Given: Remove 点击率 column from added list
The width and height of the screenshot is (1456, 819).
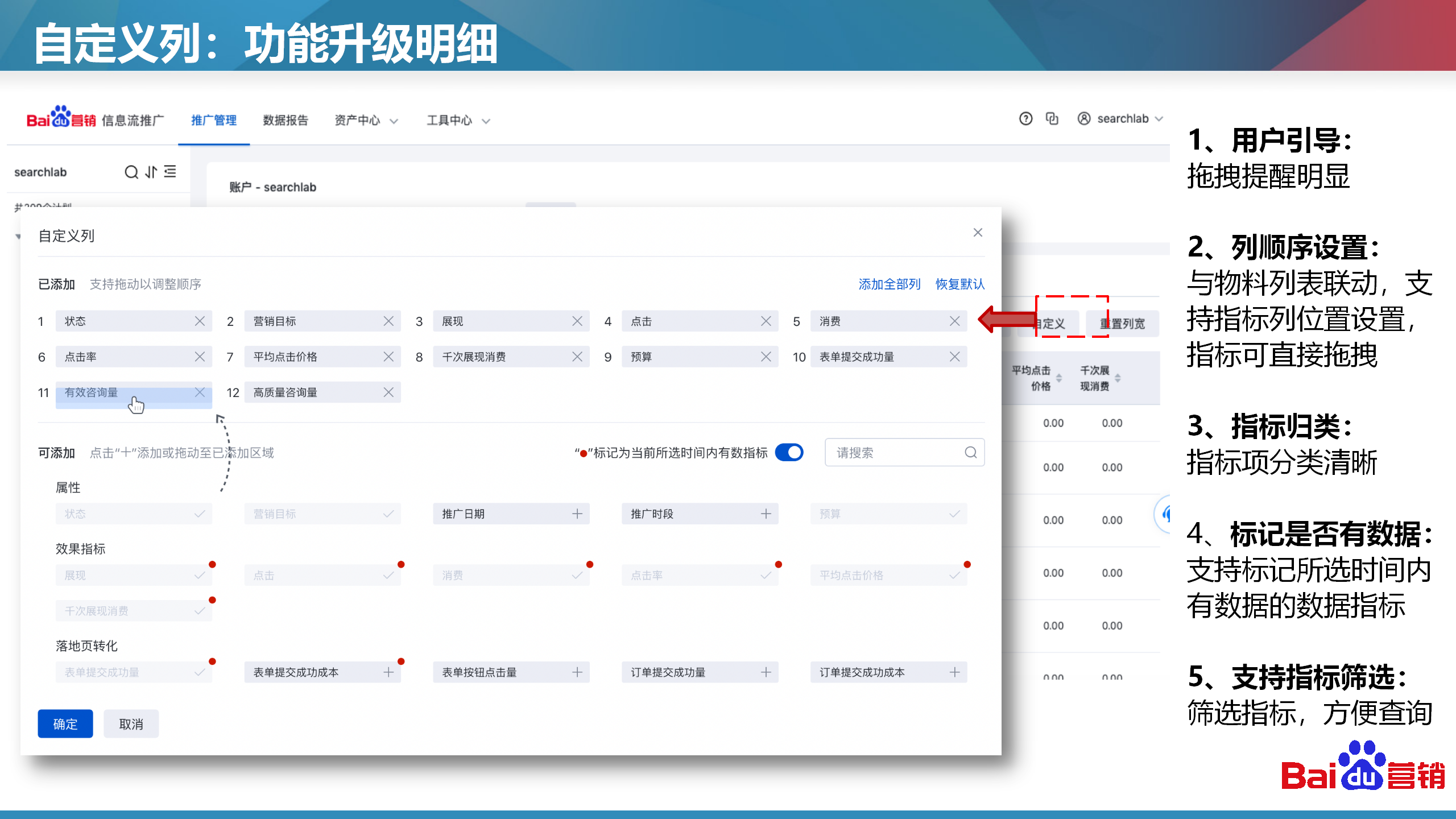Looking at the screenshot, I should (200, 357).
